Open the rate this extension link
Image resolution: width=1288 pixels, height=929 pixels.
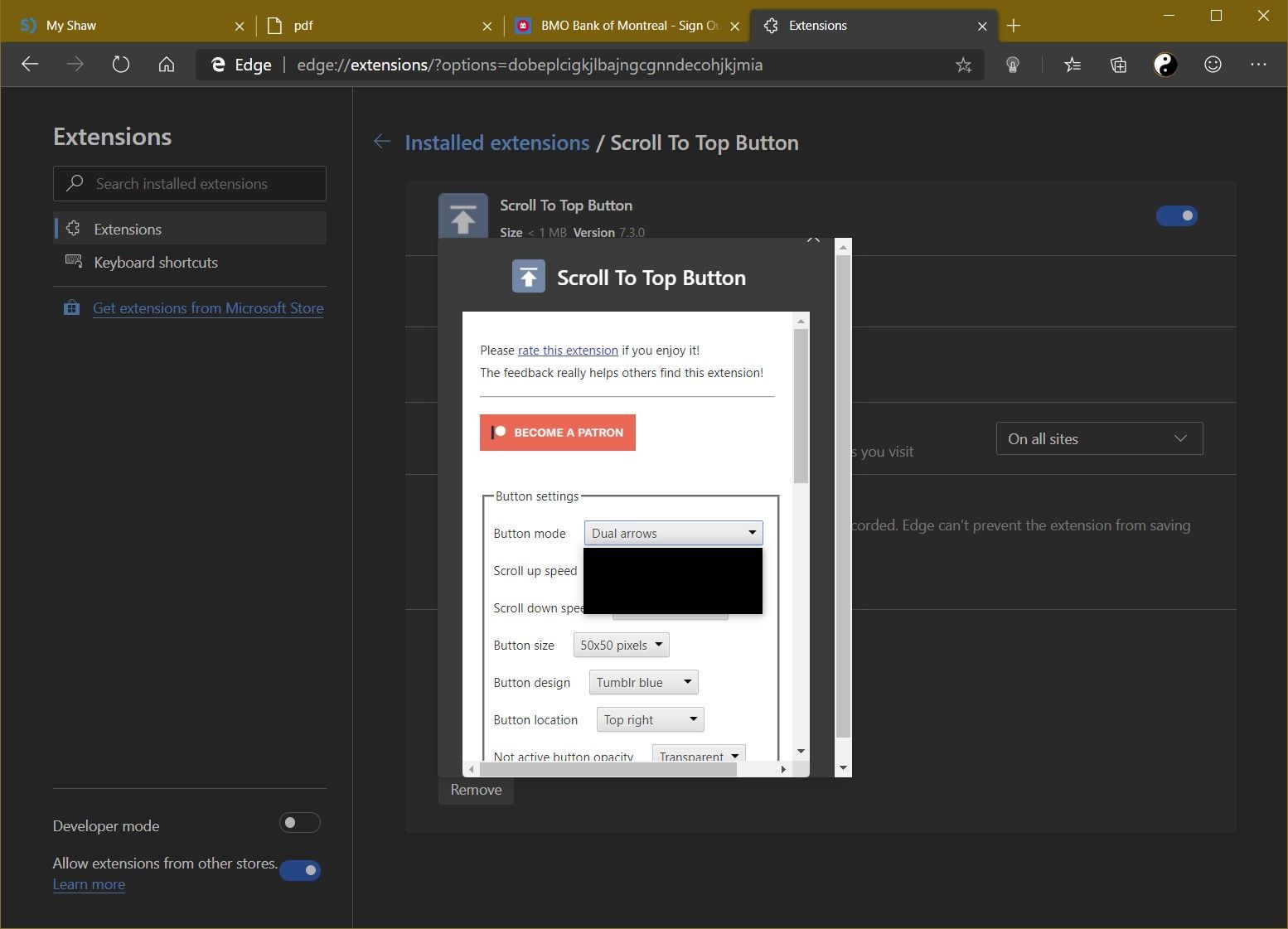(567, 350)
